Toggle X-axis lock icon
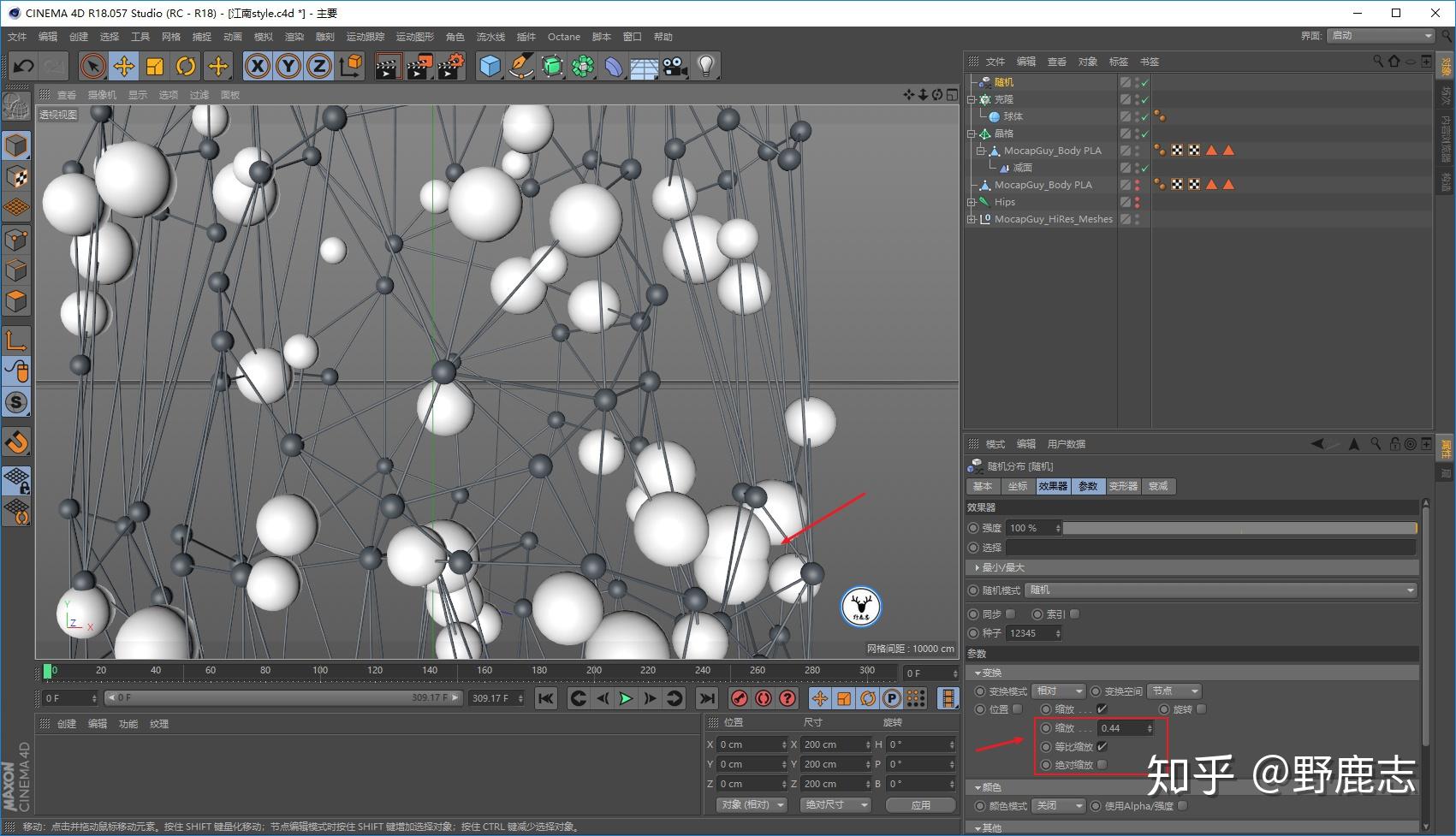 (x=257, y=66)
